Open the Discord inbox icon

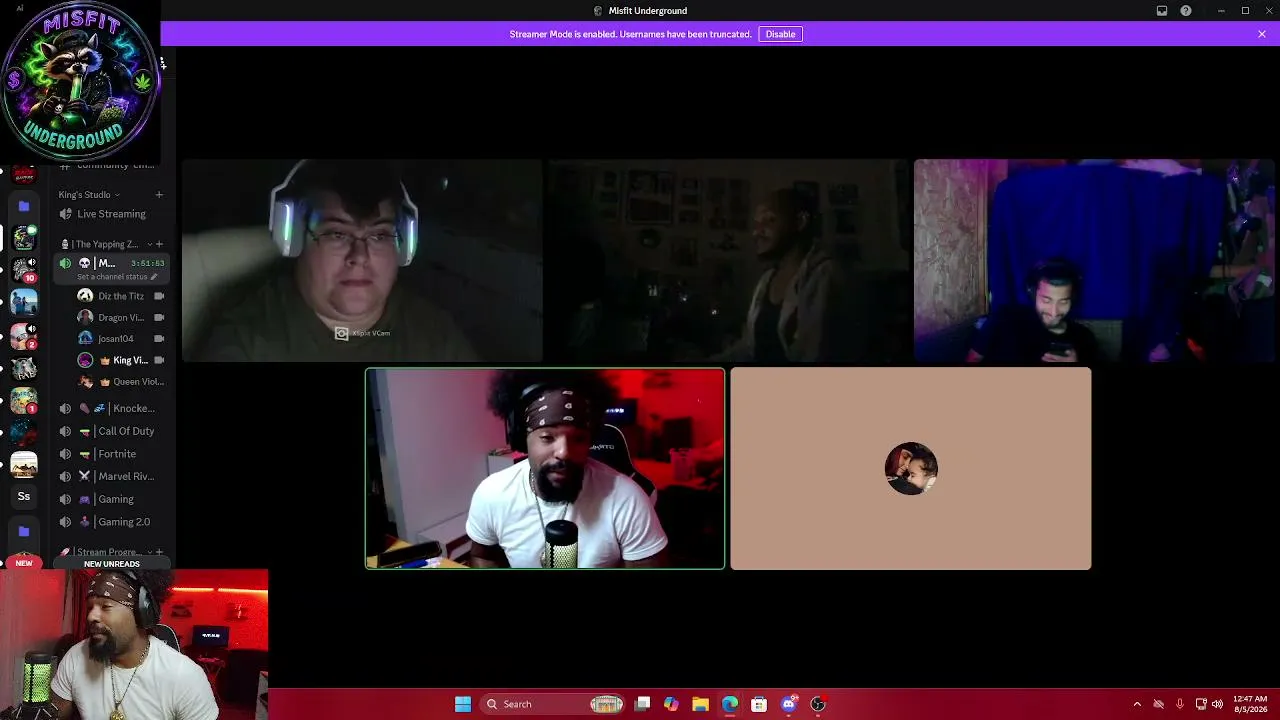pyautogui.click(x=1162, y=11)
